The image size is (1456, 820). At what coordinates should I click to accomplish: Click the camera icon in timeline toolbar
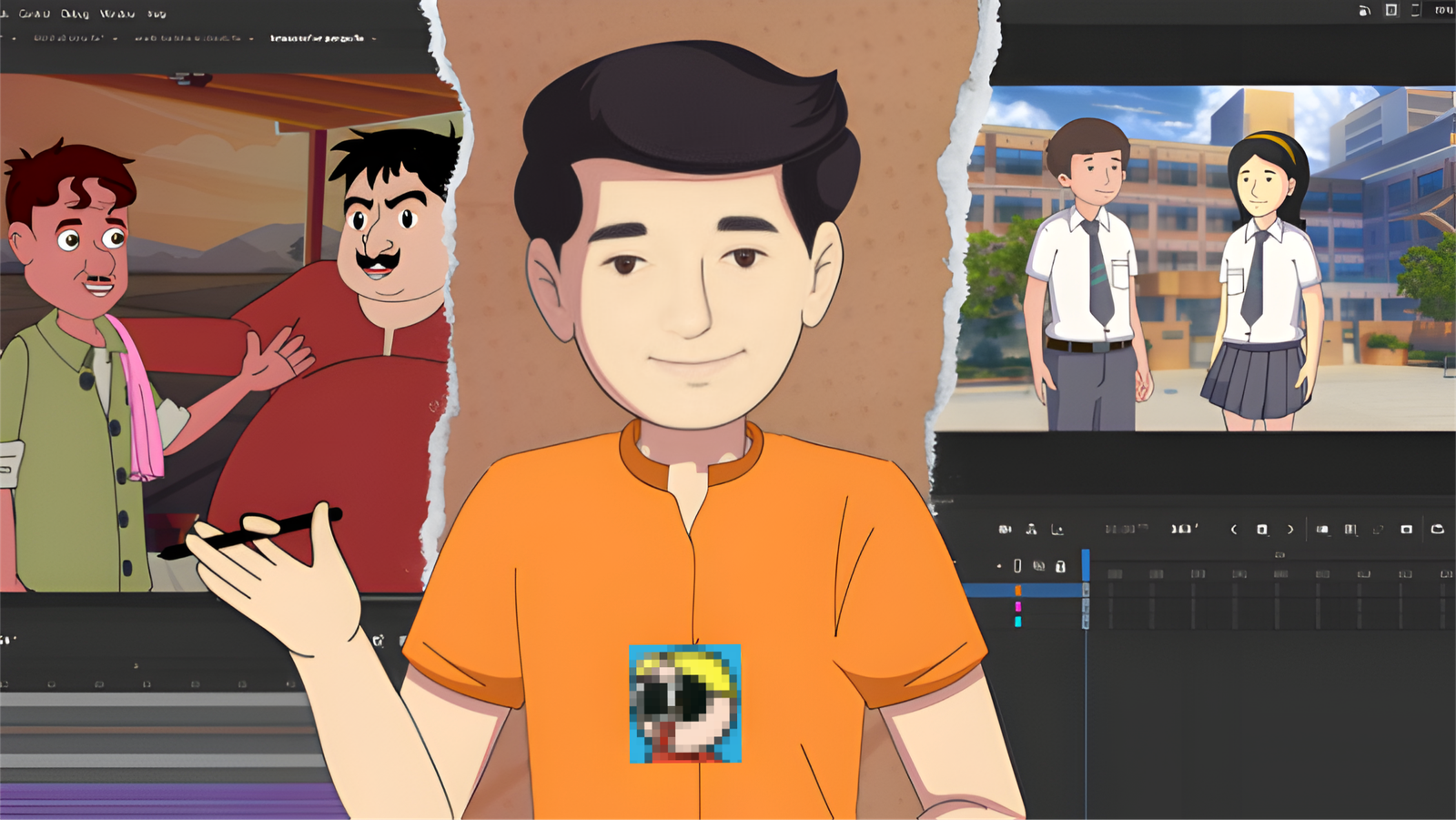point(1005,529)
